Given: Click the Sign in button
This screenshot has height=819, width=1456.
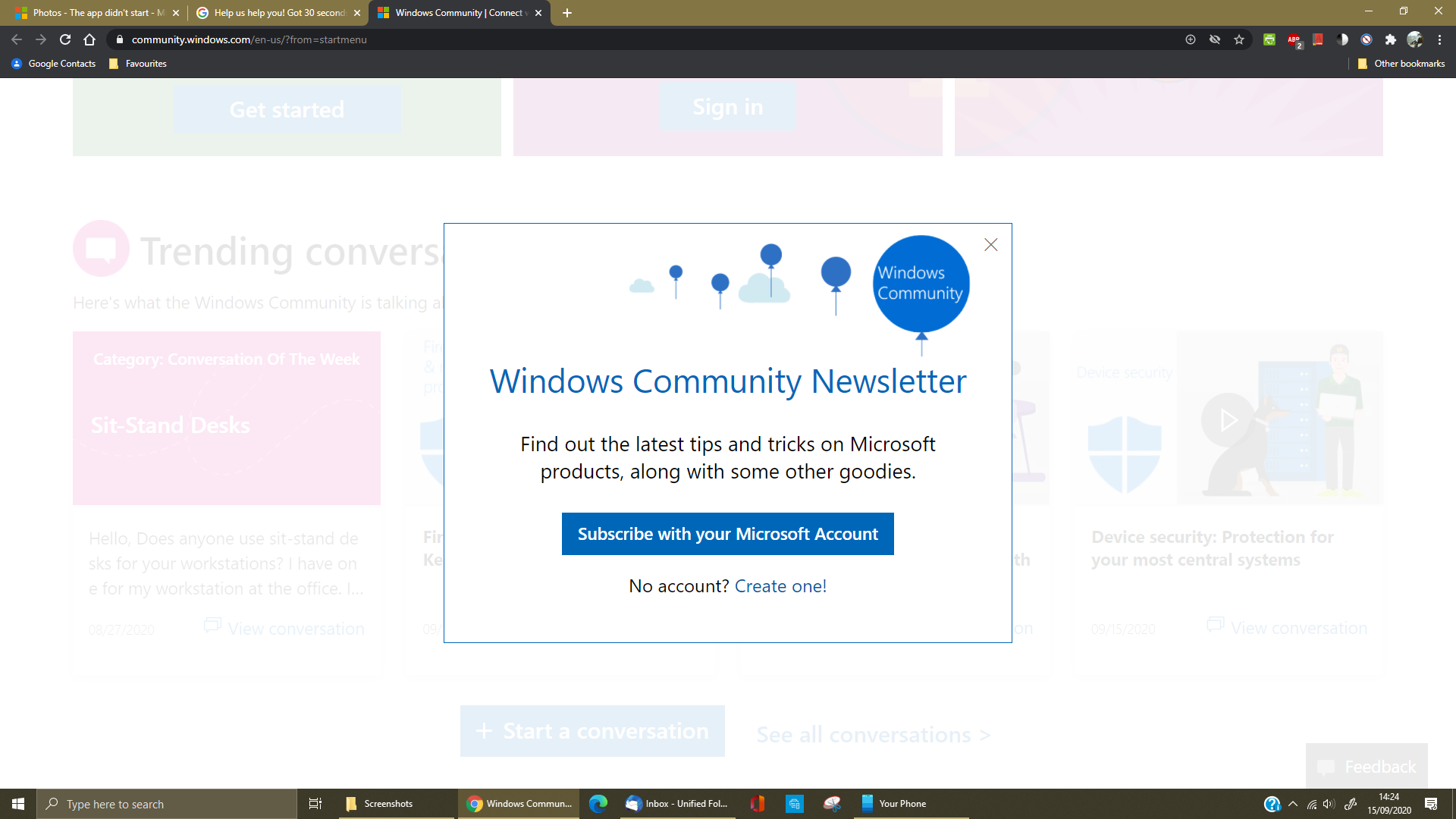Looking at the screenshot, I should click(x=727, y=107).
